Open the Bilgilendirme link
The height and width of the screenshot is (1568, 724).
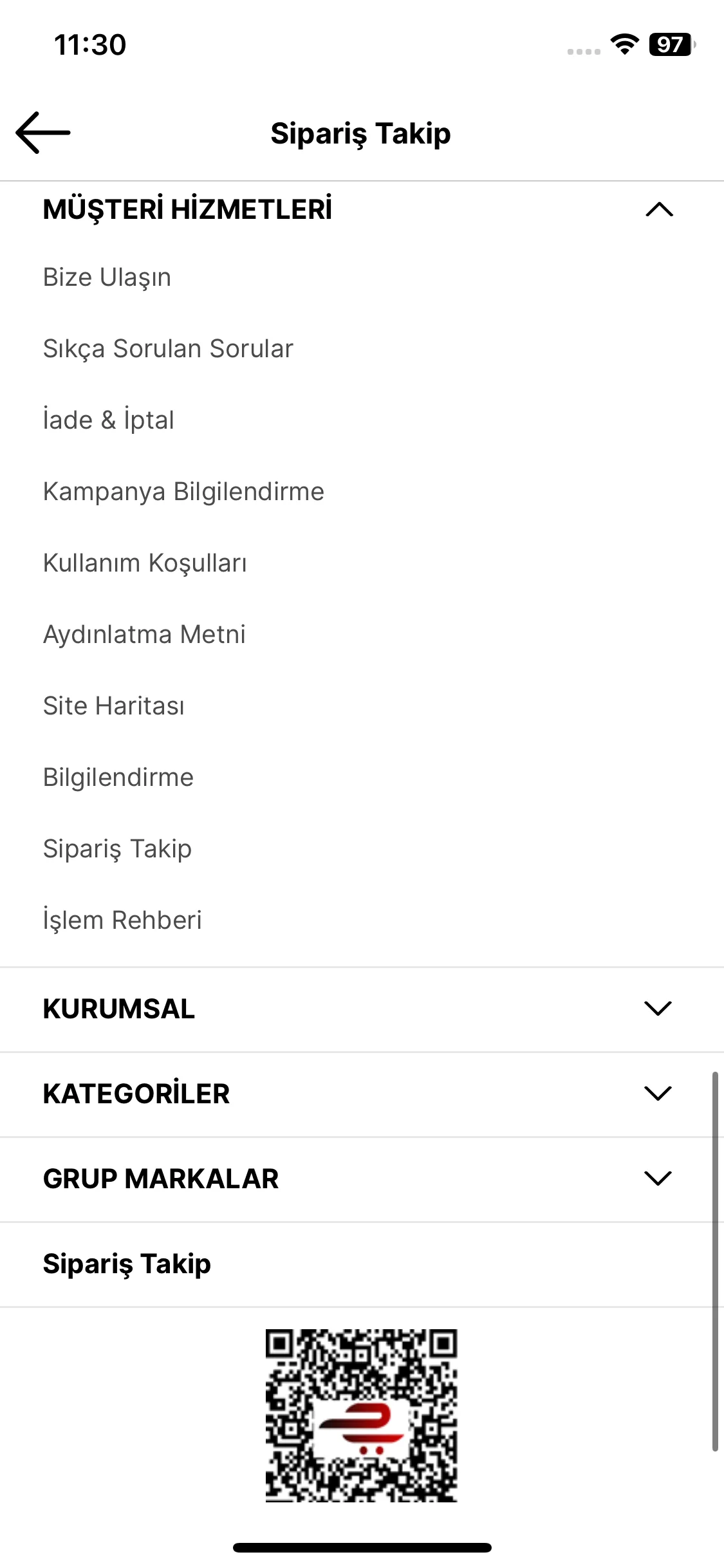tap(118, 778)
